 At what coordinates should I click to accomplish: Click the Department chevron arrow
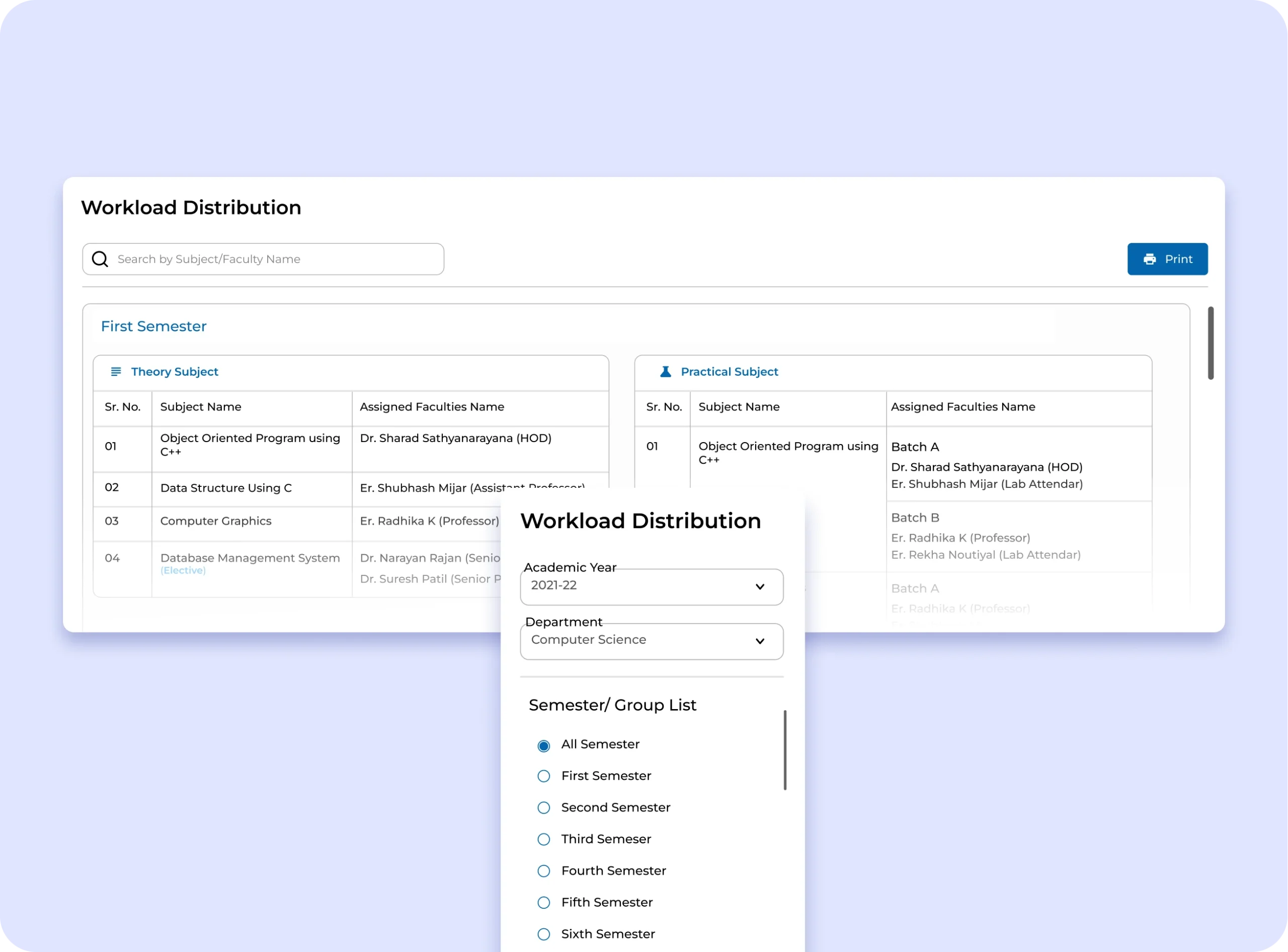760,641
